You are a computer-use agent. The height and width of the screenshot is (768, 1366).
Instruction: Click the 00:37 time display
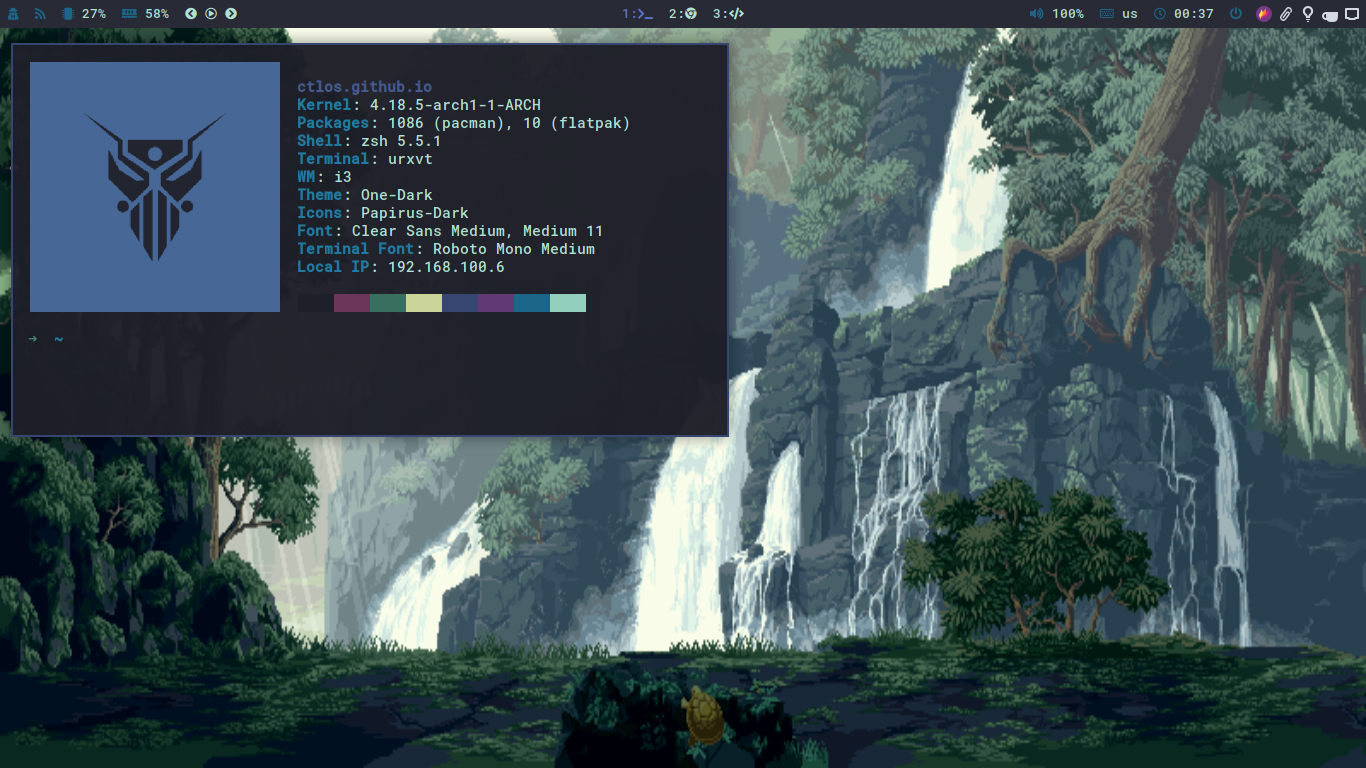pyautogui.click(x=1194, y=14)
